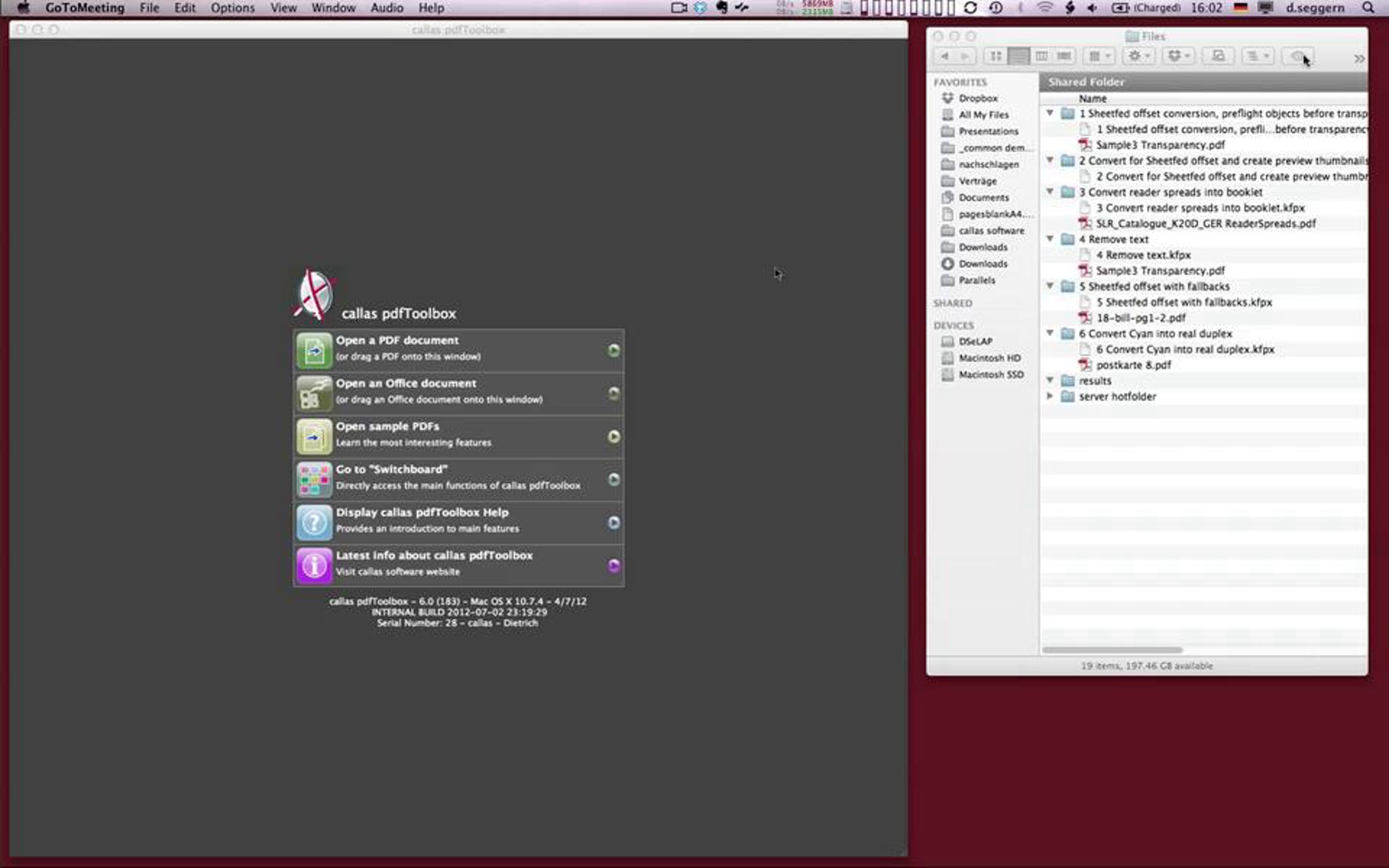Click the green Open a PDF document icon

click(314, 350)
